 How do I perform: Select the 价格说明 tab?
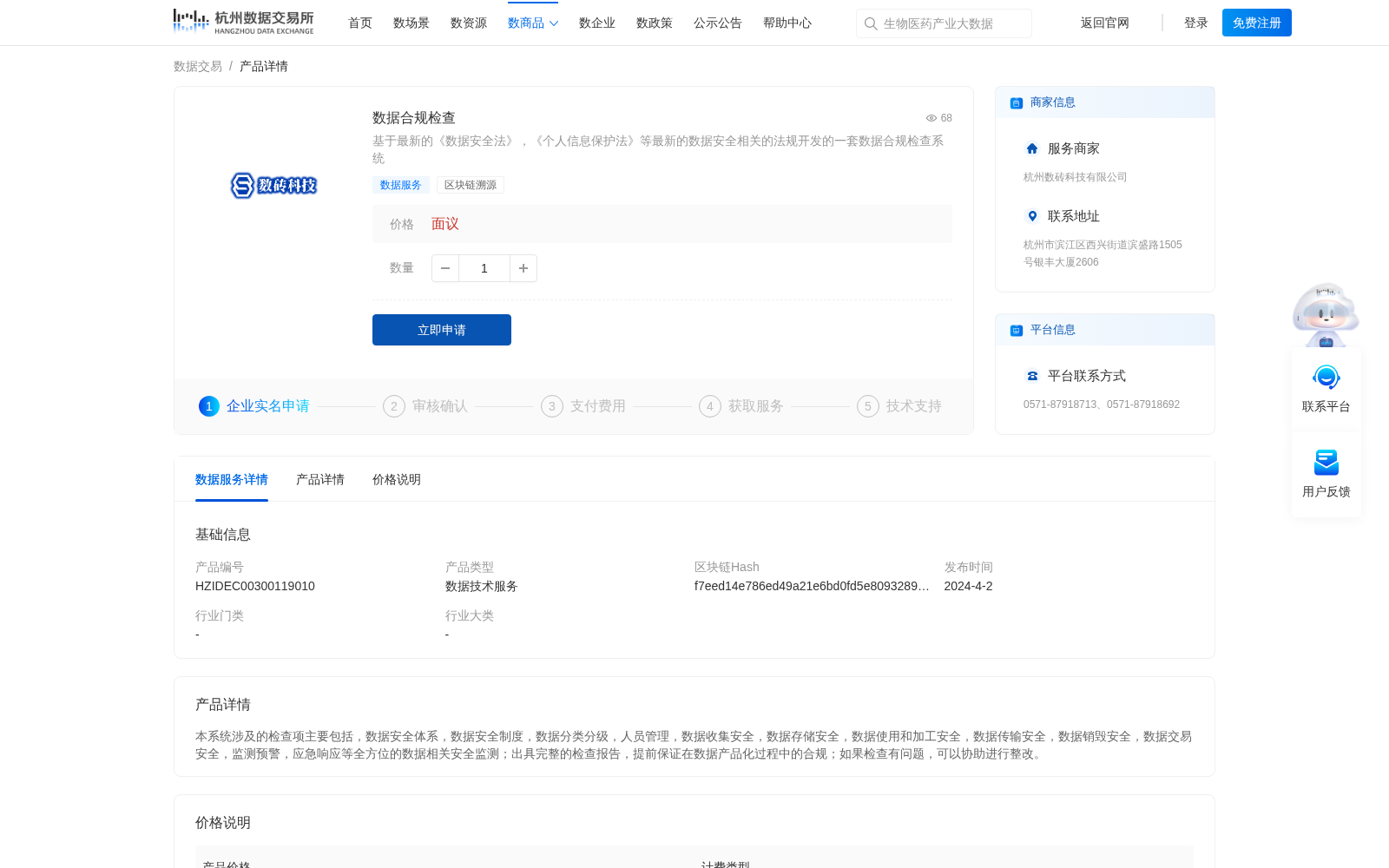pos(397,480)
